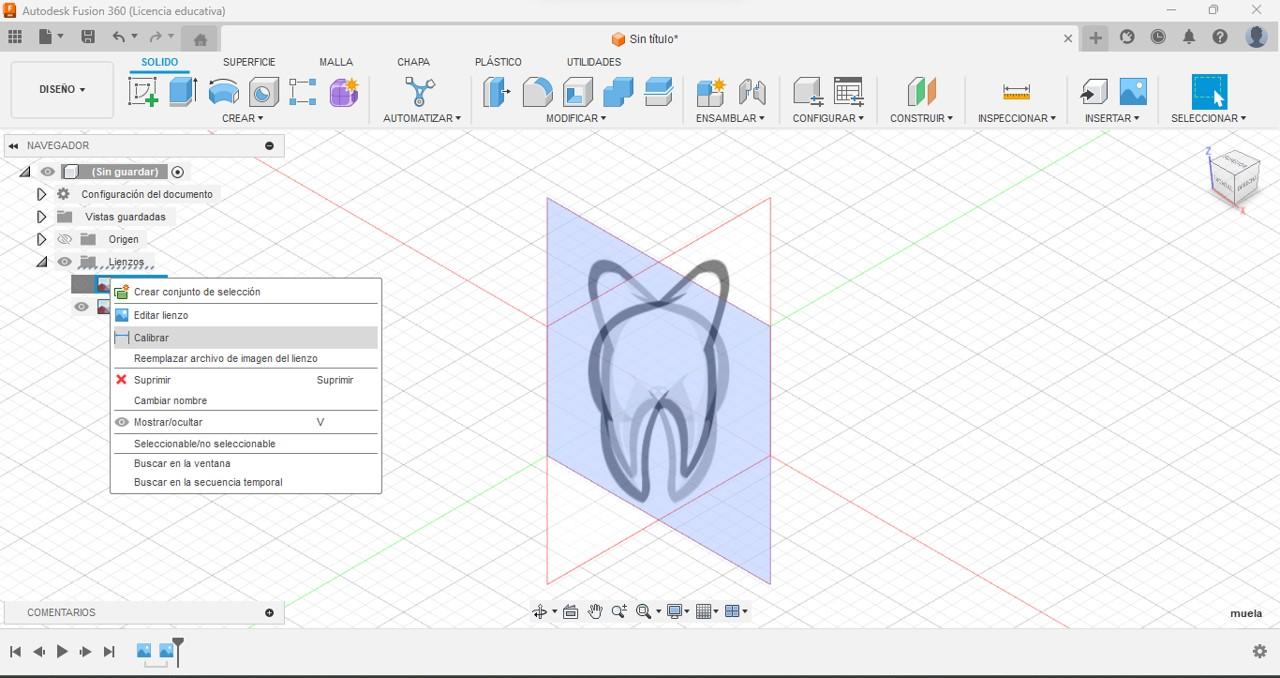Open the INSPECCIONAR dropdown menu

(1017, 118)
